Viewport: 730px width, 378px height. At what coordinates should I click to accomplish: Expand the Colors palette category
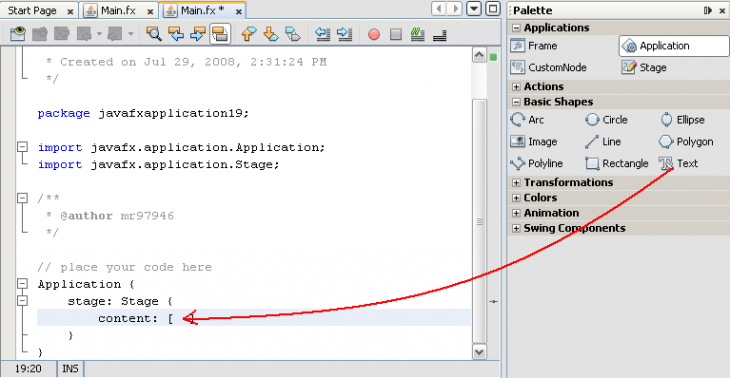(516, 198)
